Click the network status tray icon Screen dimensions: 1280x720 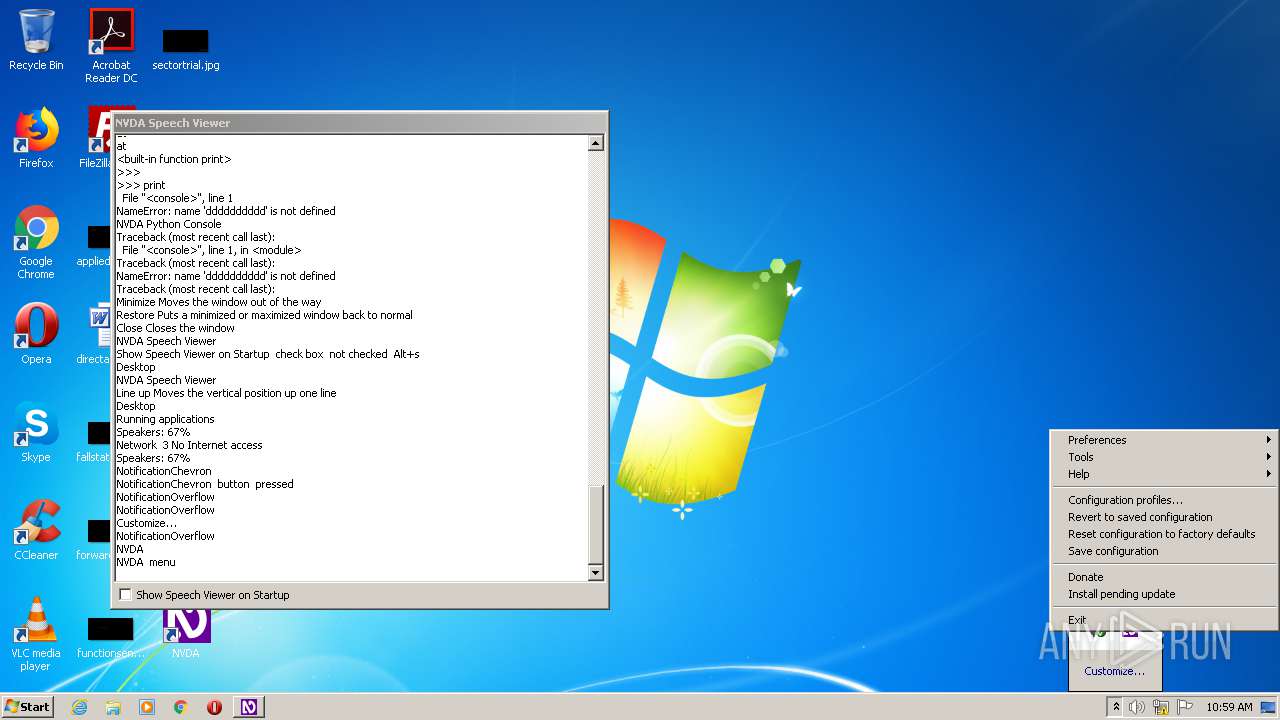coord(1161,707)
